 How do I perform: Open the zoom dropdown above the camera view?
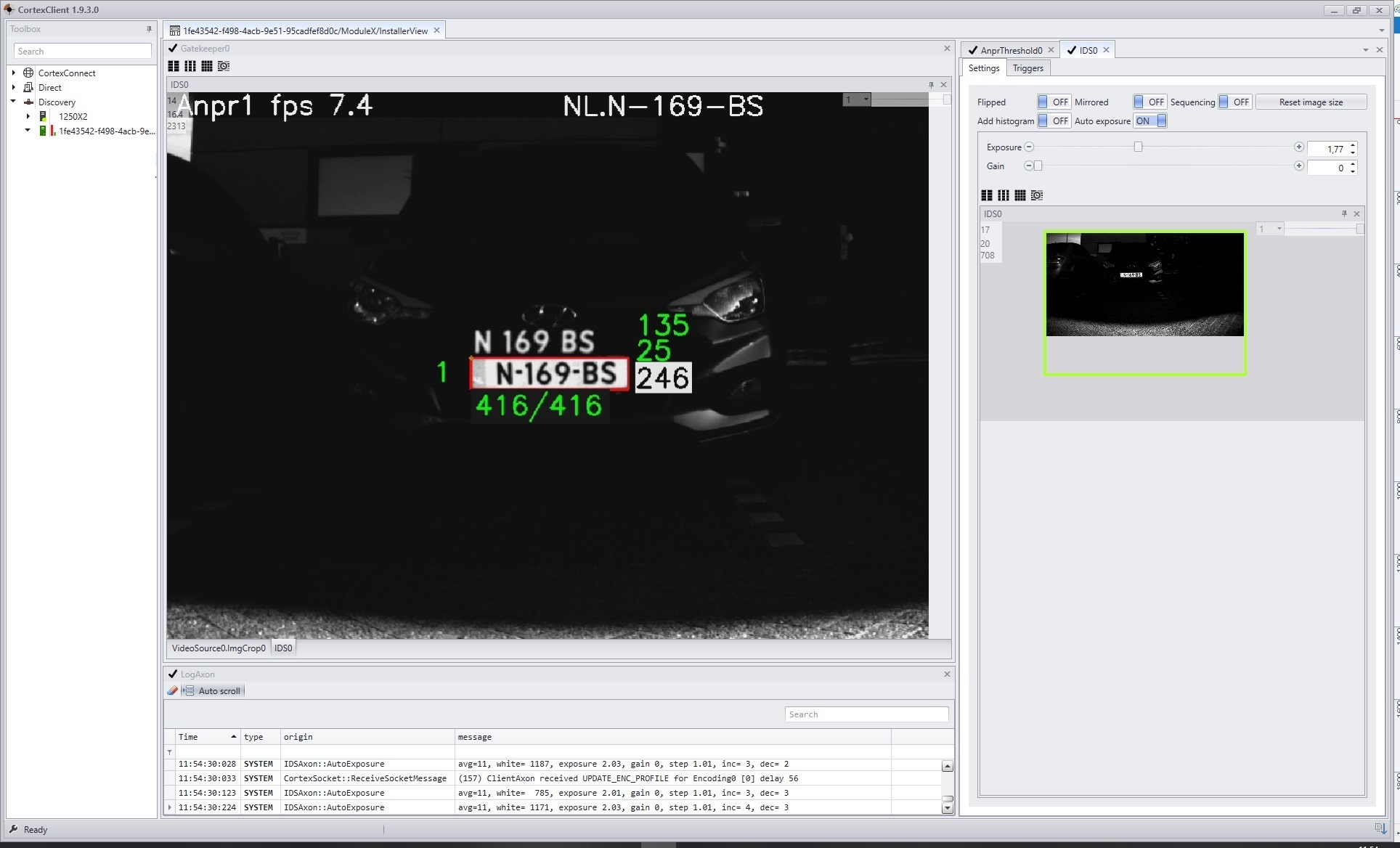pyautogui.click(x=857, y=100)
